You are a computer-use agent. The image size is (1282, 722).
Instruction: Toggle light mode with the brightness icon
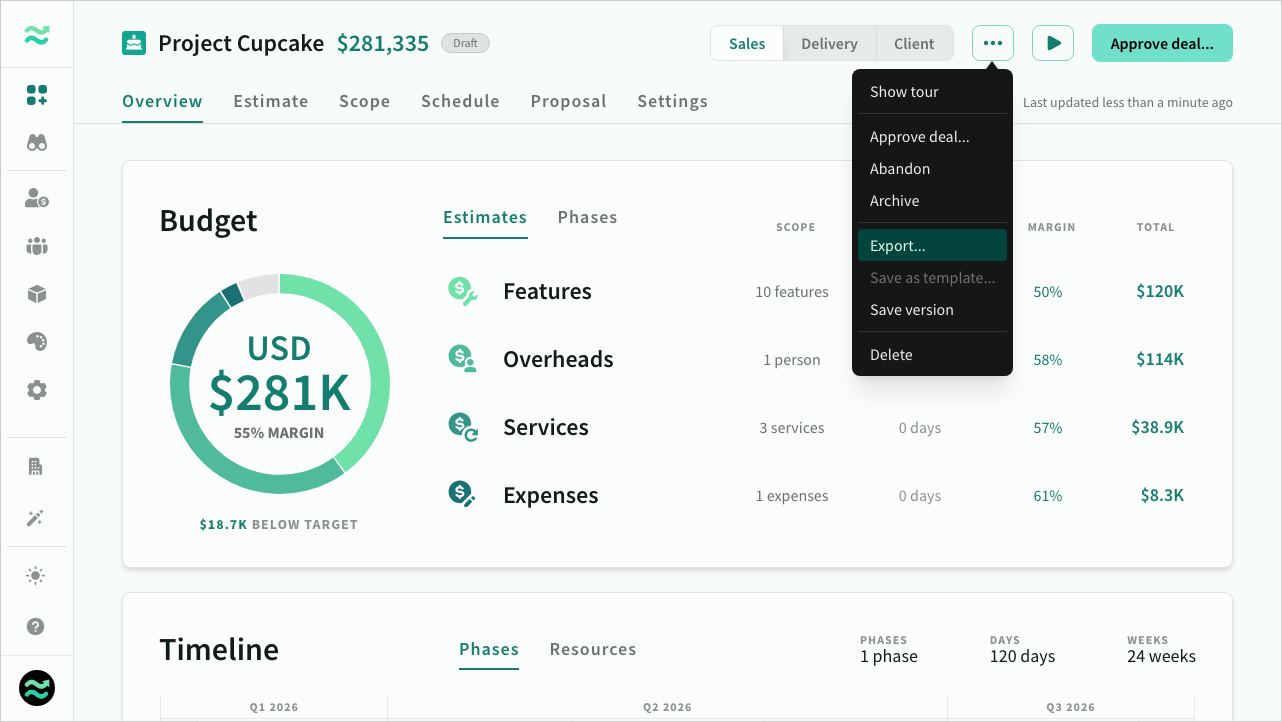(x=36, y=575)
